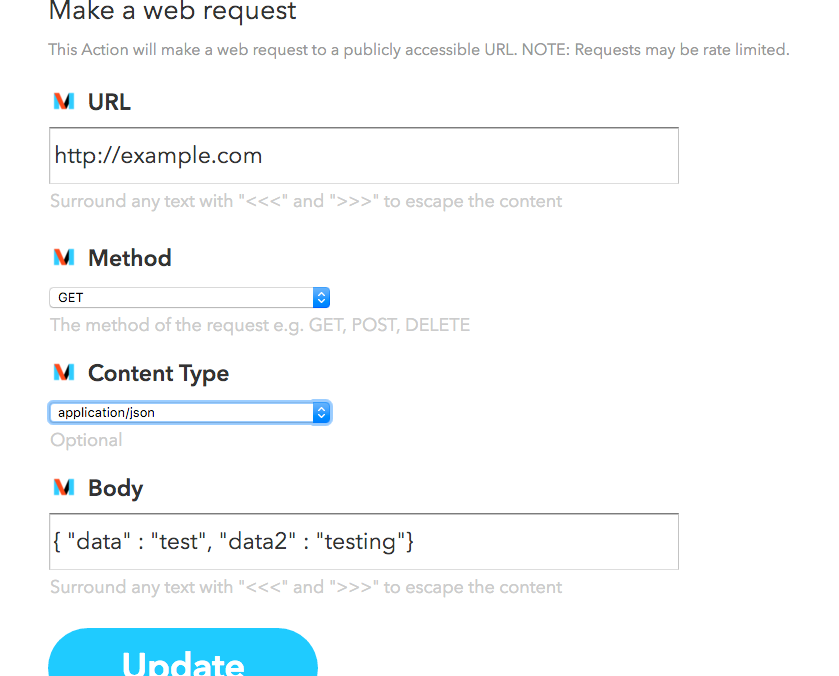Click the GET, POST, DELETE method hint
The image size is (839, 676).
[x=260, y=325]
